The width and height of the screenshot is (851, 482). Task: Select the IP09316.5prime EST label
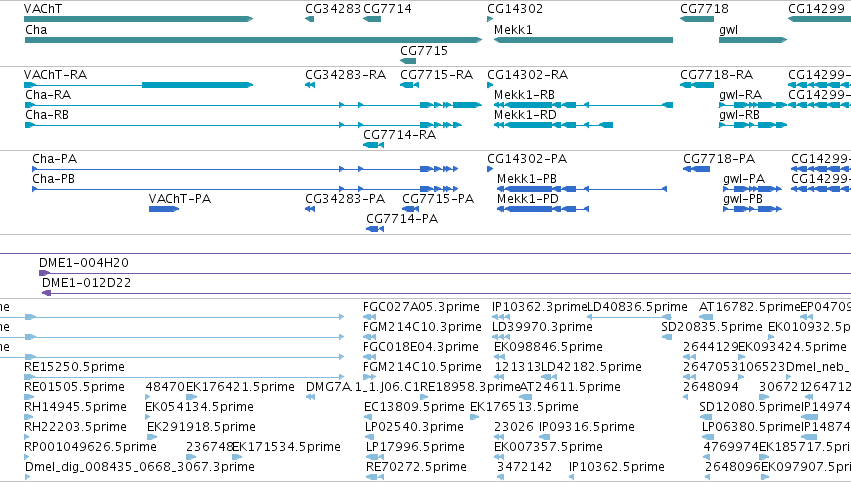[x=587, y=427]
